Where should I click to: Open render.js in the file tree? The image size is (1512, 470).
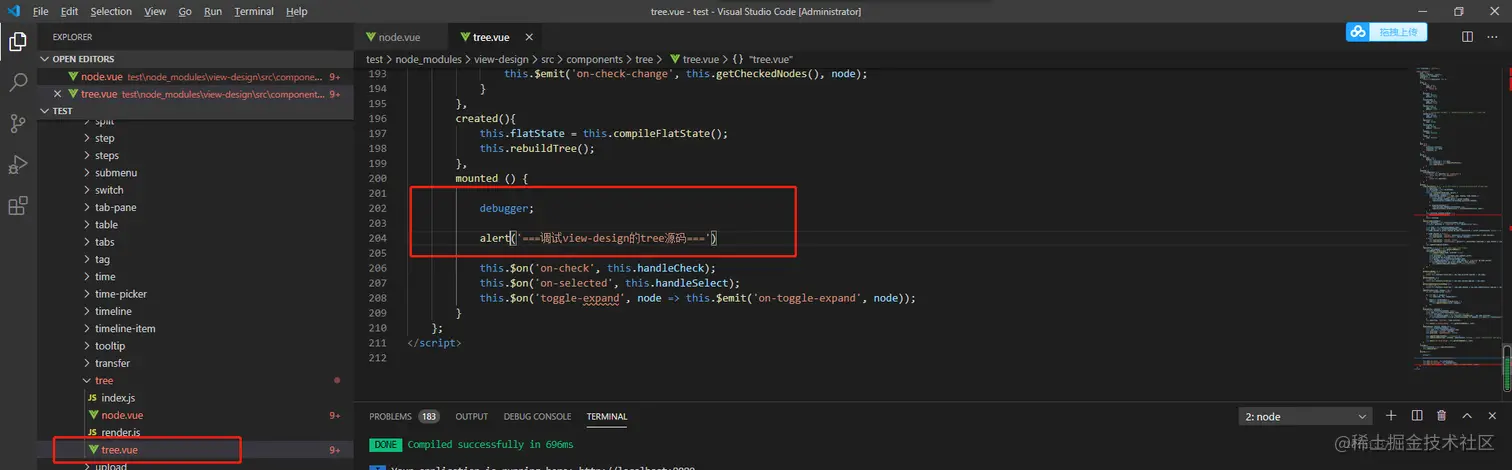click(x=120, y=432)
